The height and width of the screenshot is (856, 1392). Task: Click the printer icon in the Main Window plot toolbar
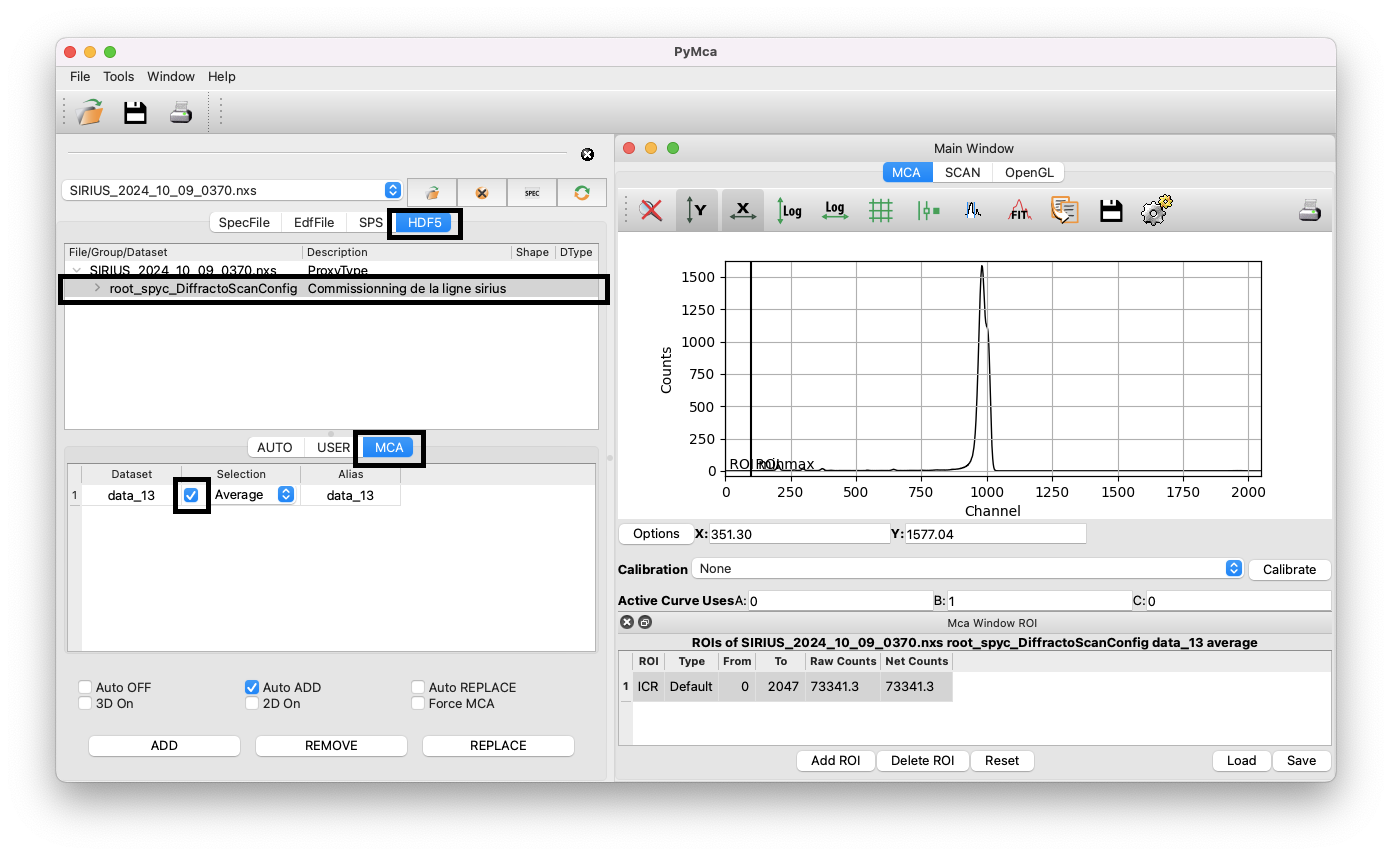tap(1309, 210)
